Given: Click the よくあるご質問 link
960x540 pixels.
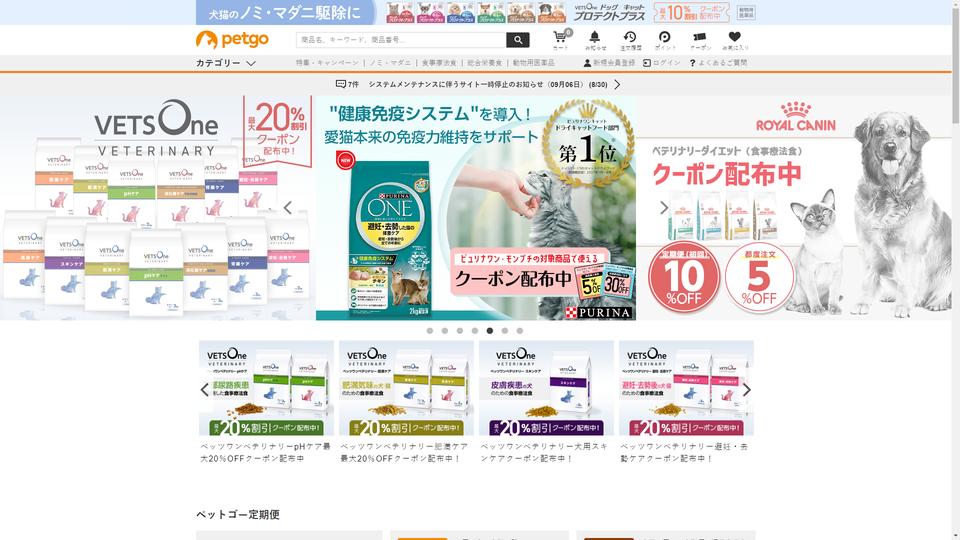Looking at the screenshot, I should [x=722, y=63].
